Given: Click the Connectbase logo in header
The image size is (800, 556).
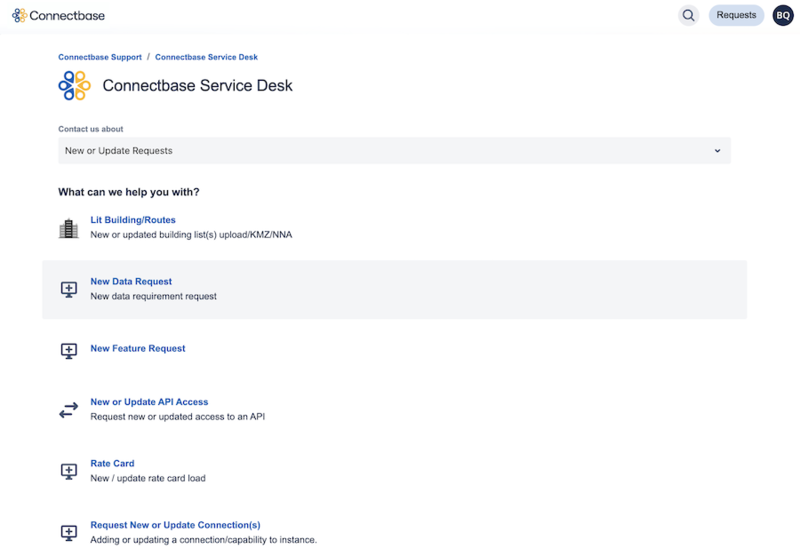Looking at the screenshot, I should (58, 15).
